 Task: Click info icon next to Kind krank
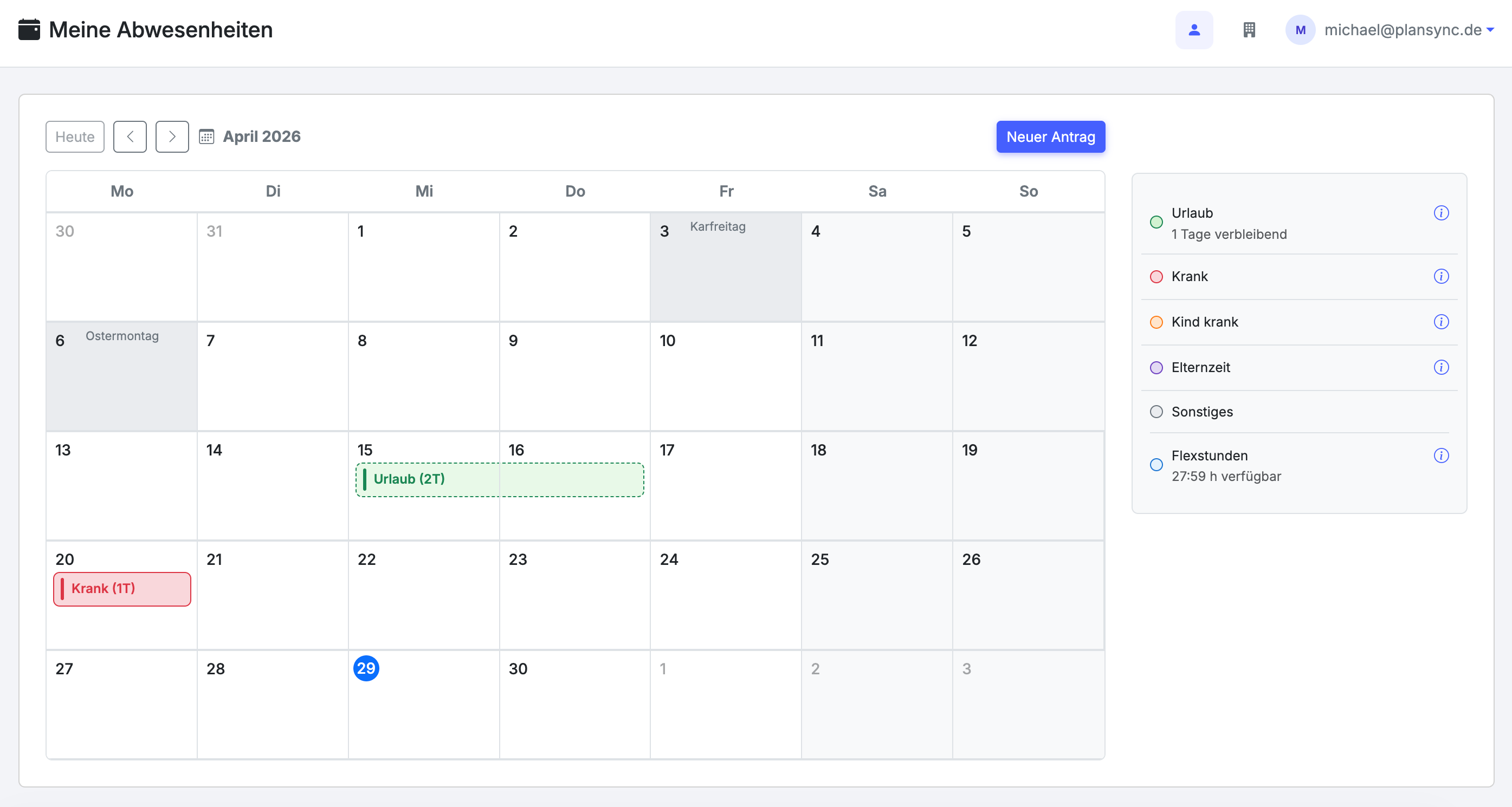pyautogui.click(x=1441, y=322)
